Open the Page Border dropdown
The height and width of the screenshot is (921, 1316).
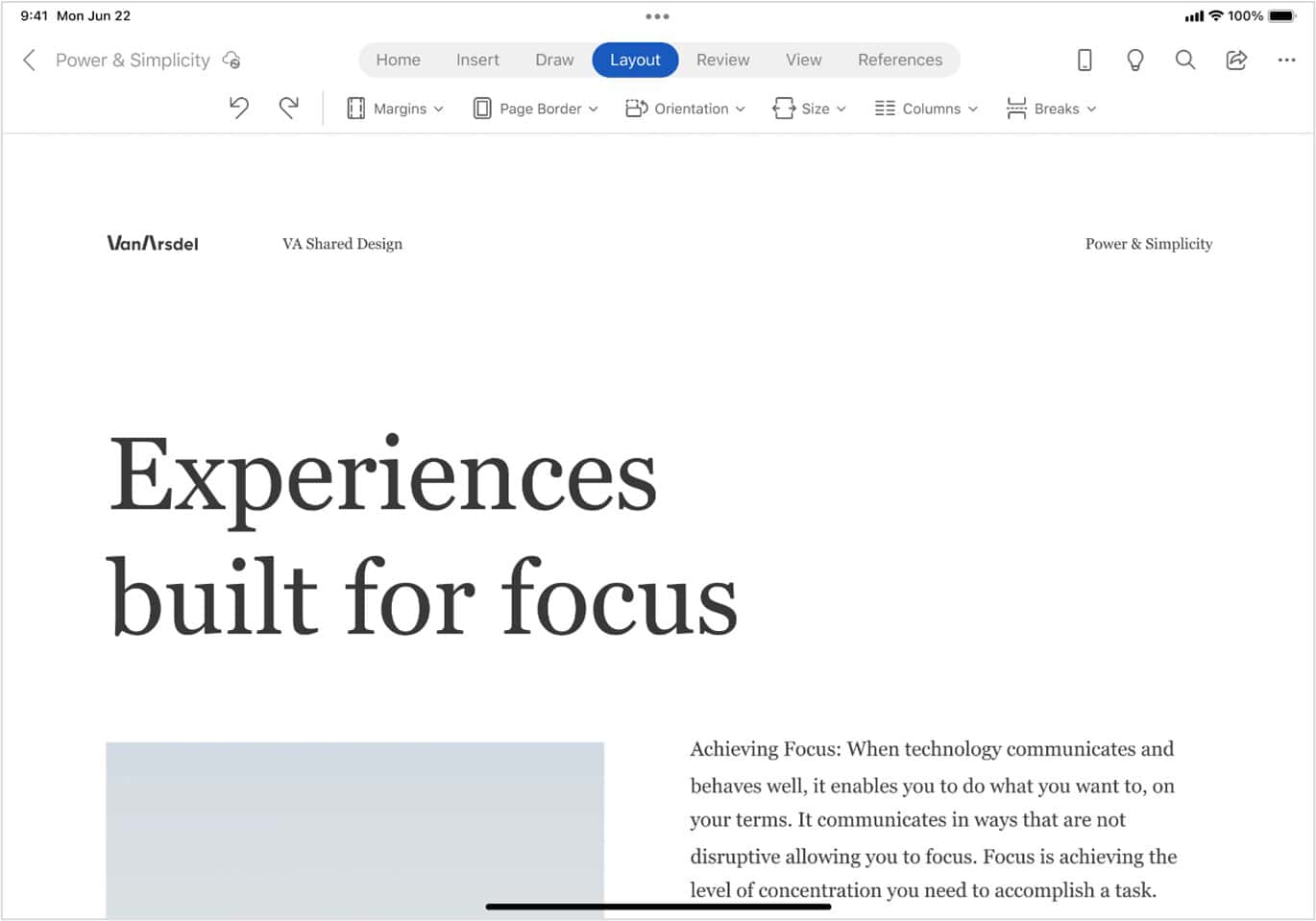[x=535, y=109]
